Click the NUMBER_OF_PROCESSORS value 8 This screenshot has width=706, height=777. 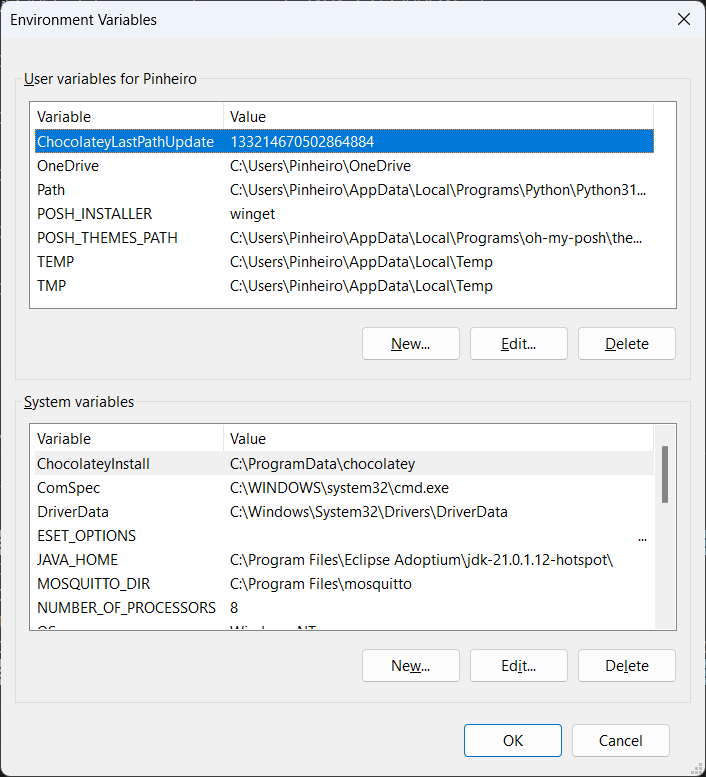click(234, 608)
